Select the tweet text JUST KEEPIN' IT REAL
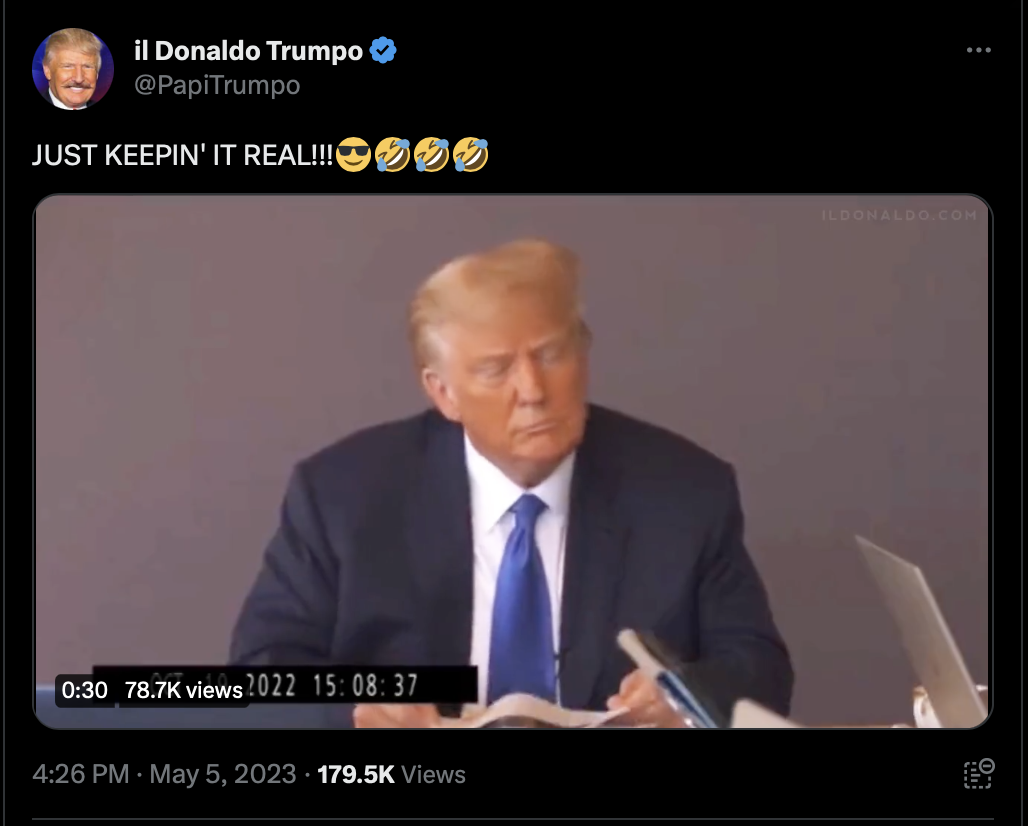This screenshot has height=826, width=1028. (x=183, y=155)
